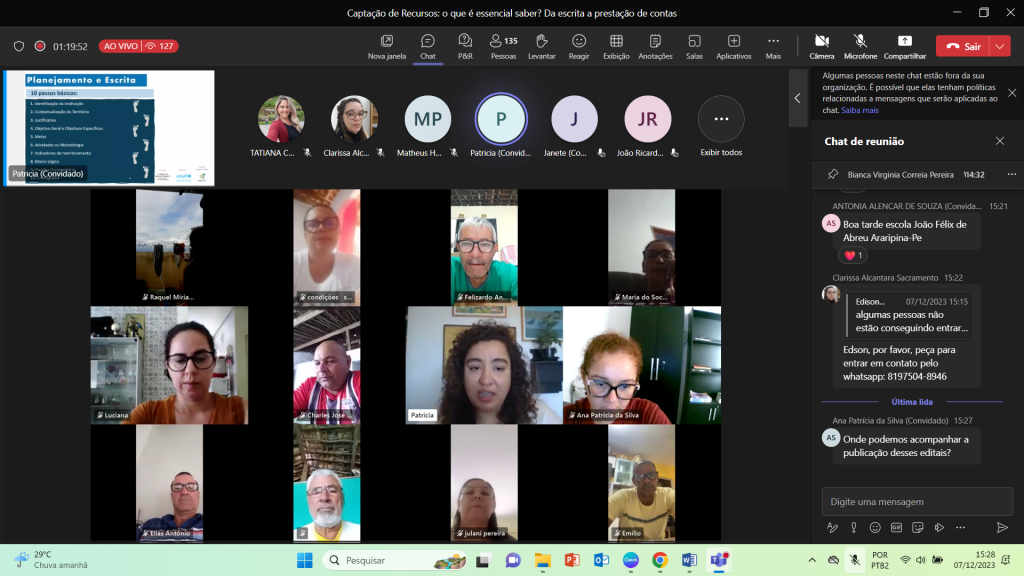Unmute the Microfone
Viewport: 1024px width, 576px height.
coord(860,47)
